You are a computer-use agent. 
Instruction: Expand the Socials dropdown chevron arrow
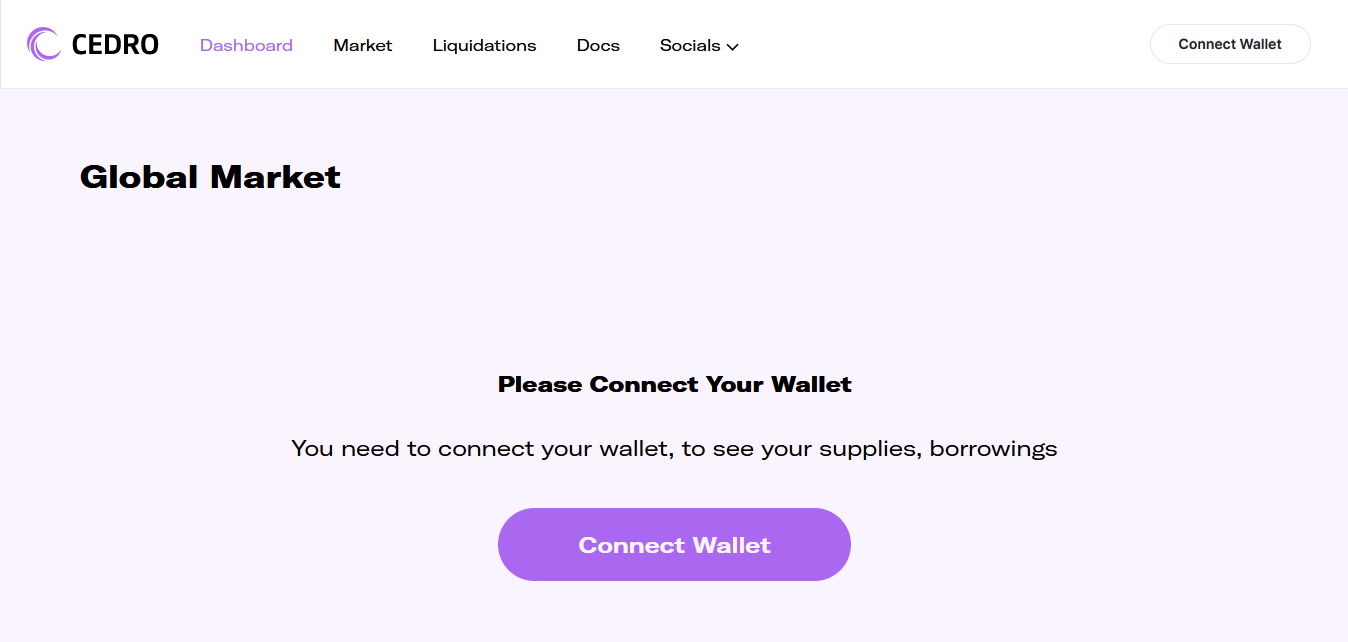[733, 47]
